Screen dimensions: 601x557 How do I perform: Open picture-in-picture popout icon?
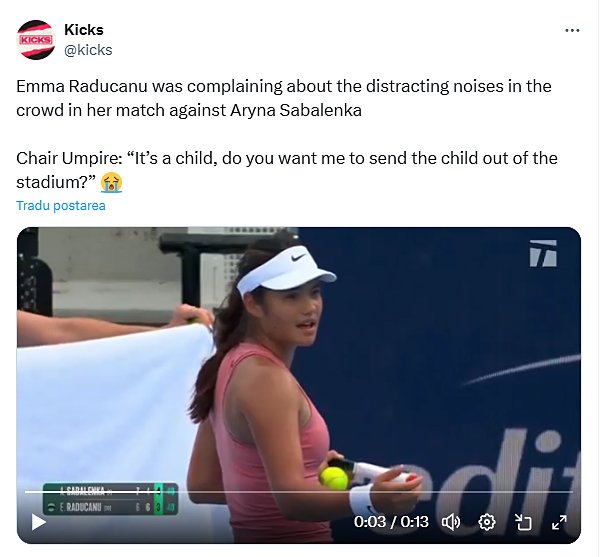pyautogui.click(x=523, y=522)
